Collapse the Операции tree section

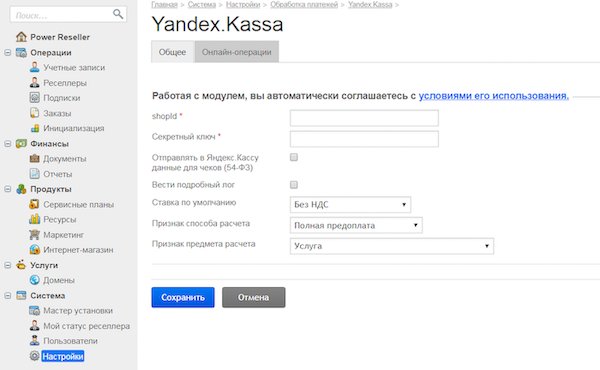7,52
